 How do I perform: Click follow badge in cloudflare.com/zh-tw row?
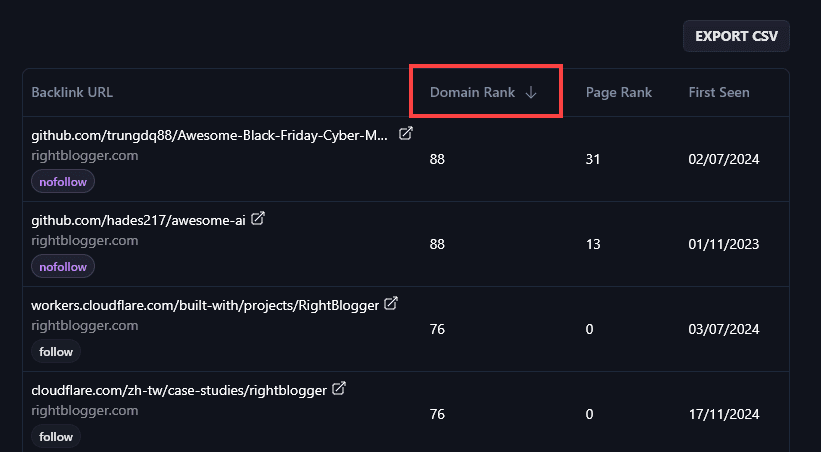(56, 437)
